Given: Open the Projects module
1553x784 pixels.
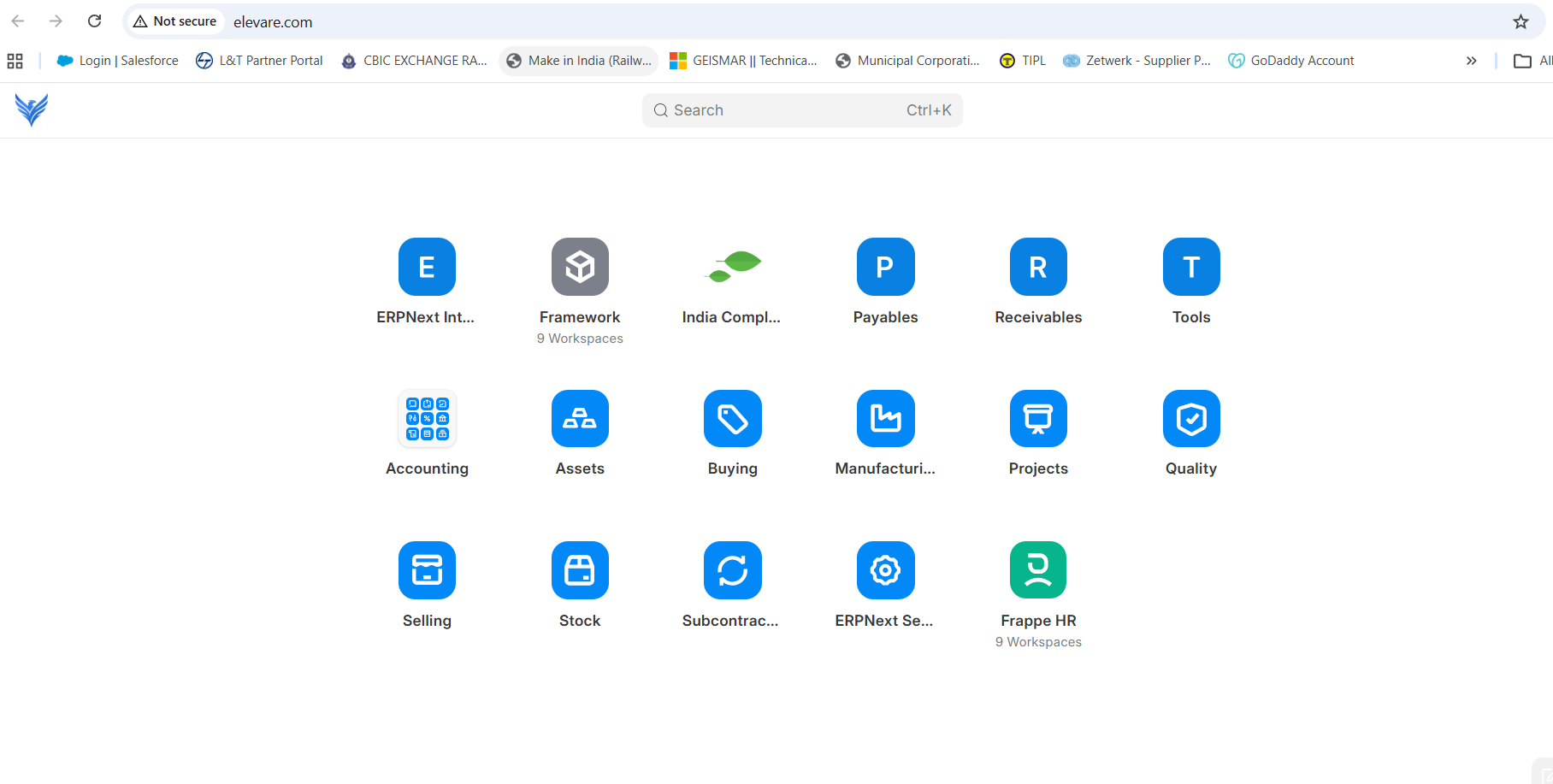Looking at the screenshot, I should pos(1038,419).
